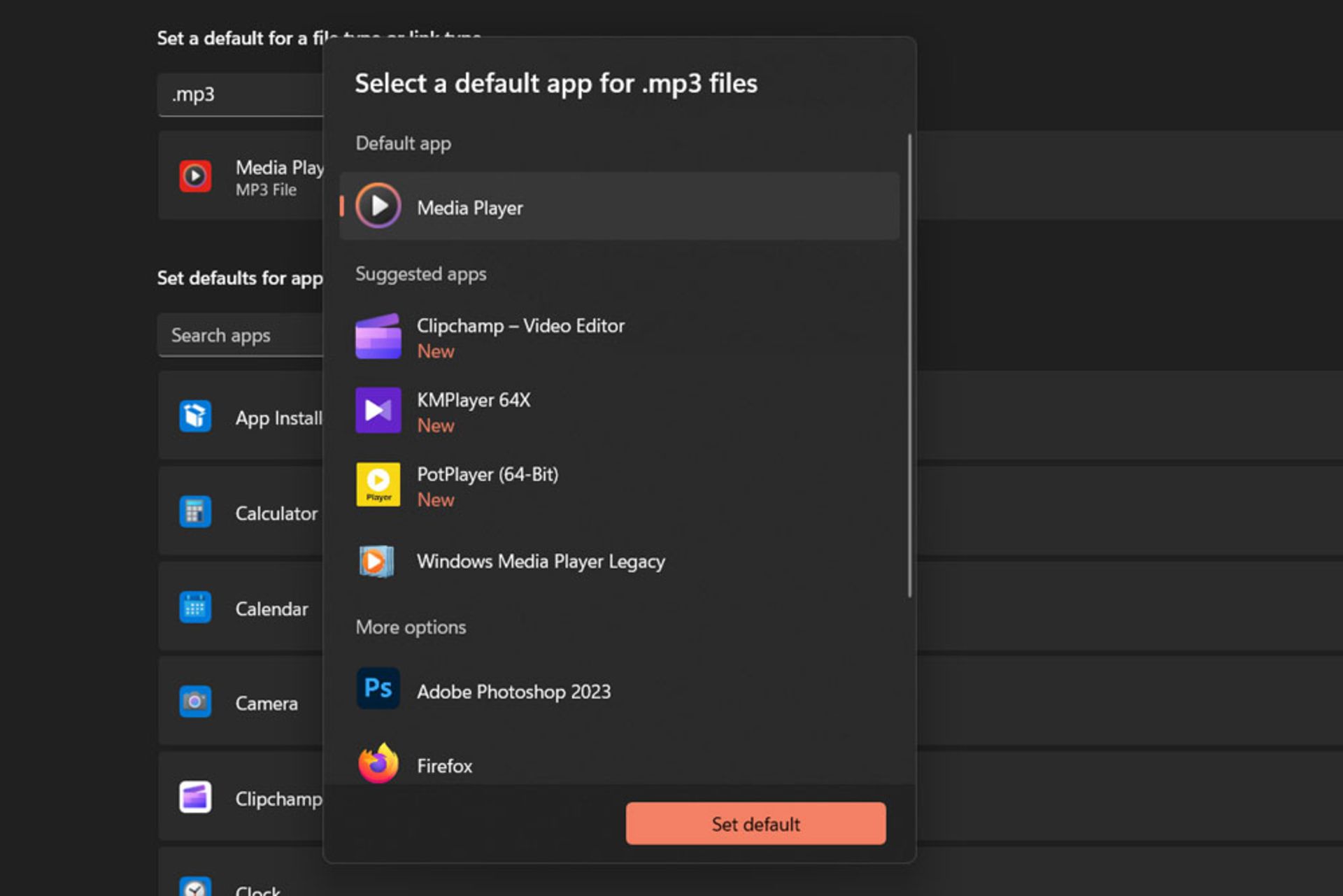
Task: Choose Windows Media Player Legacy label
Action: [x=541, y=562]
